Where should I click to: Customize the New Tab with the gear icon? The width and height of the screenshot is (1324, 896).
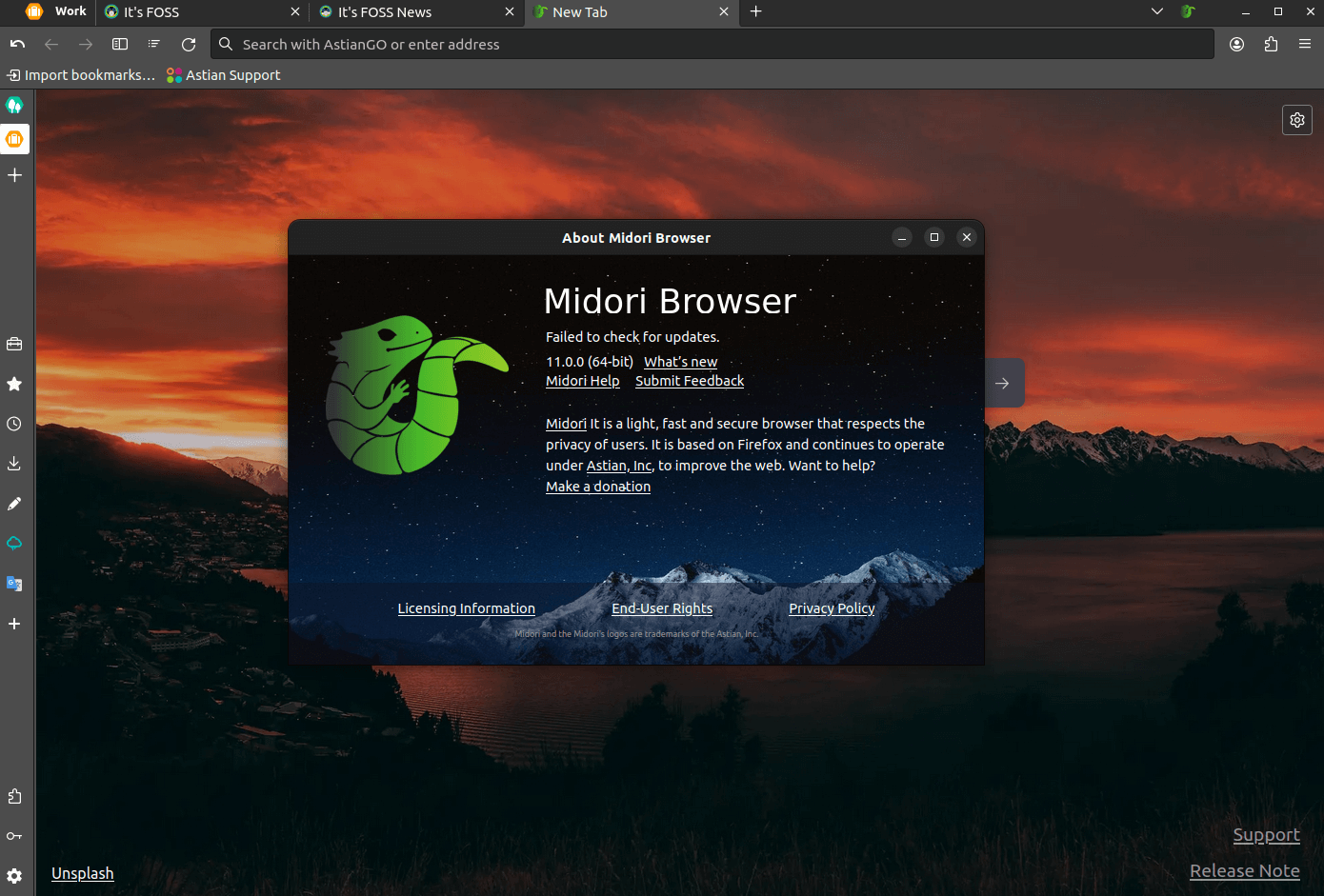point(1296,120)
